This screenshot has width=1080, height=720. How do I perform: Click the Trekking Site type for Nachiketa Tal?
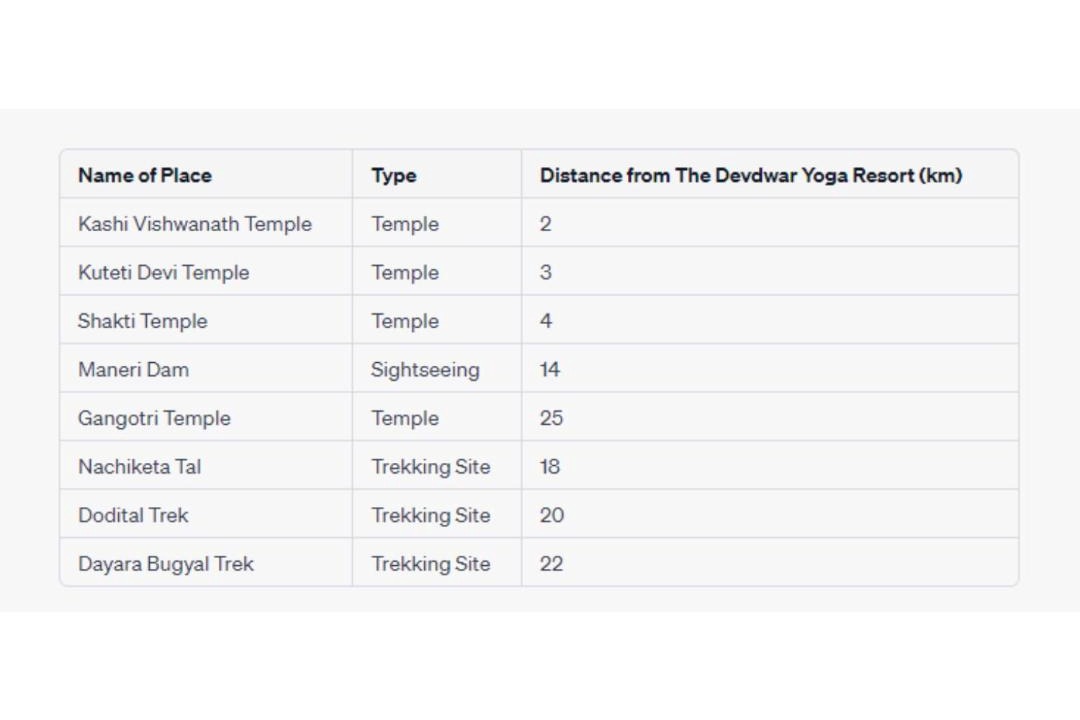pos(431,467)
